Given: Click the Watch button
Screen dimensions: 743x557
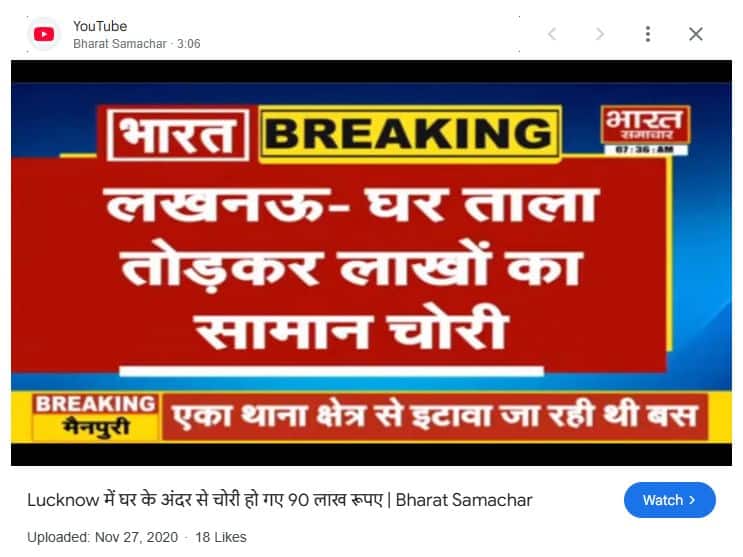Looking at the screenshot, I should pos(670,500).
